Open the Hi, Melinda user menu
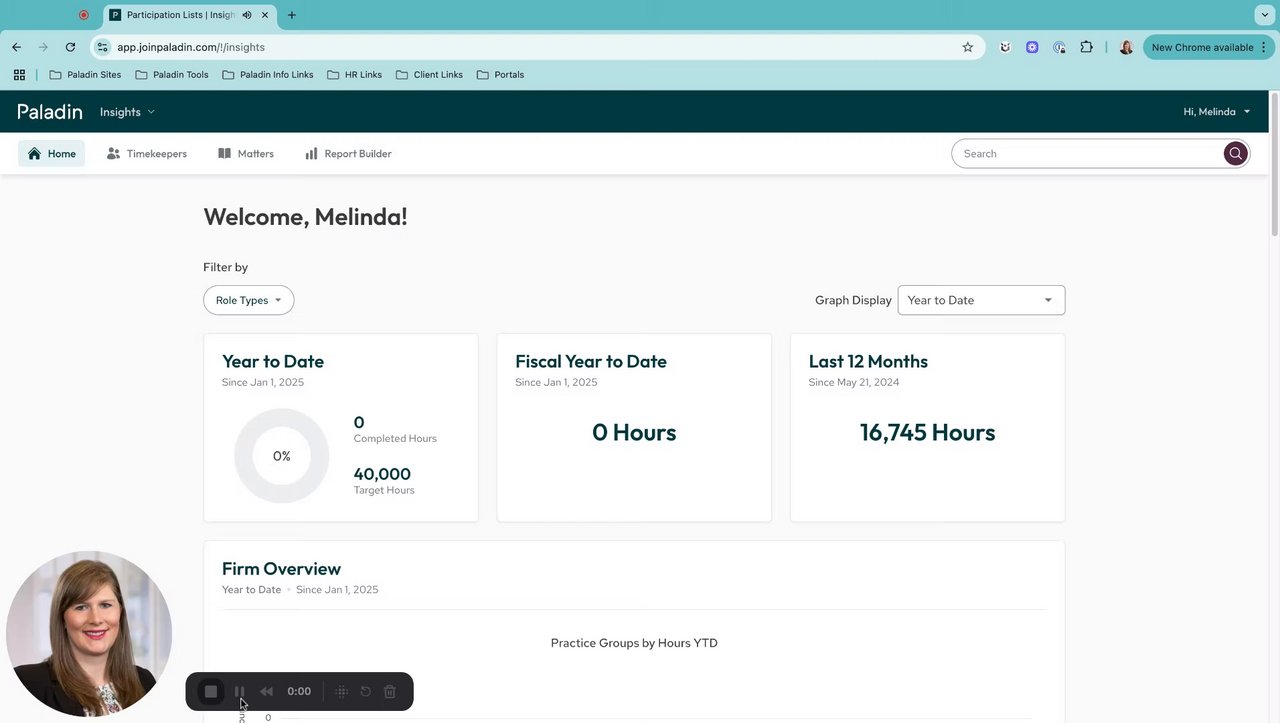This screenshot has height=723, width=1280. pos(1217,112)
